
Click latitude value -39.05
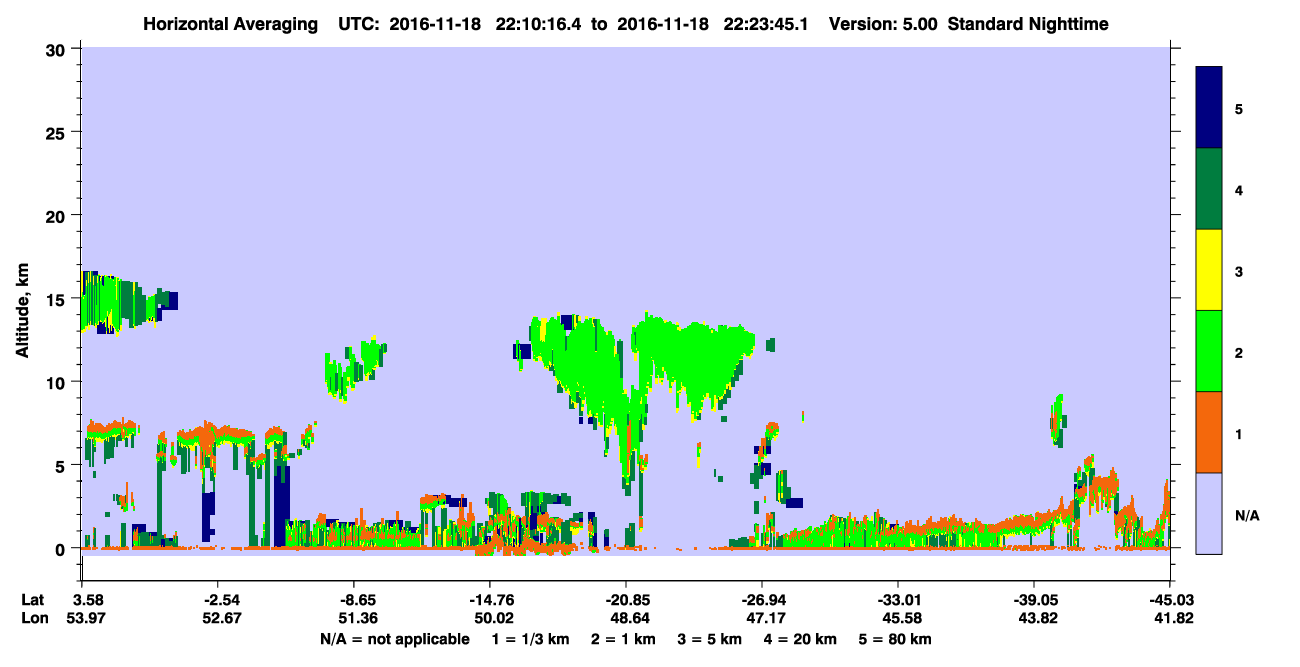1034,599
